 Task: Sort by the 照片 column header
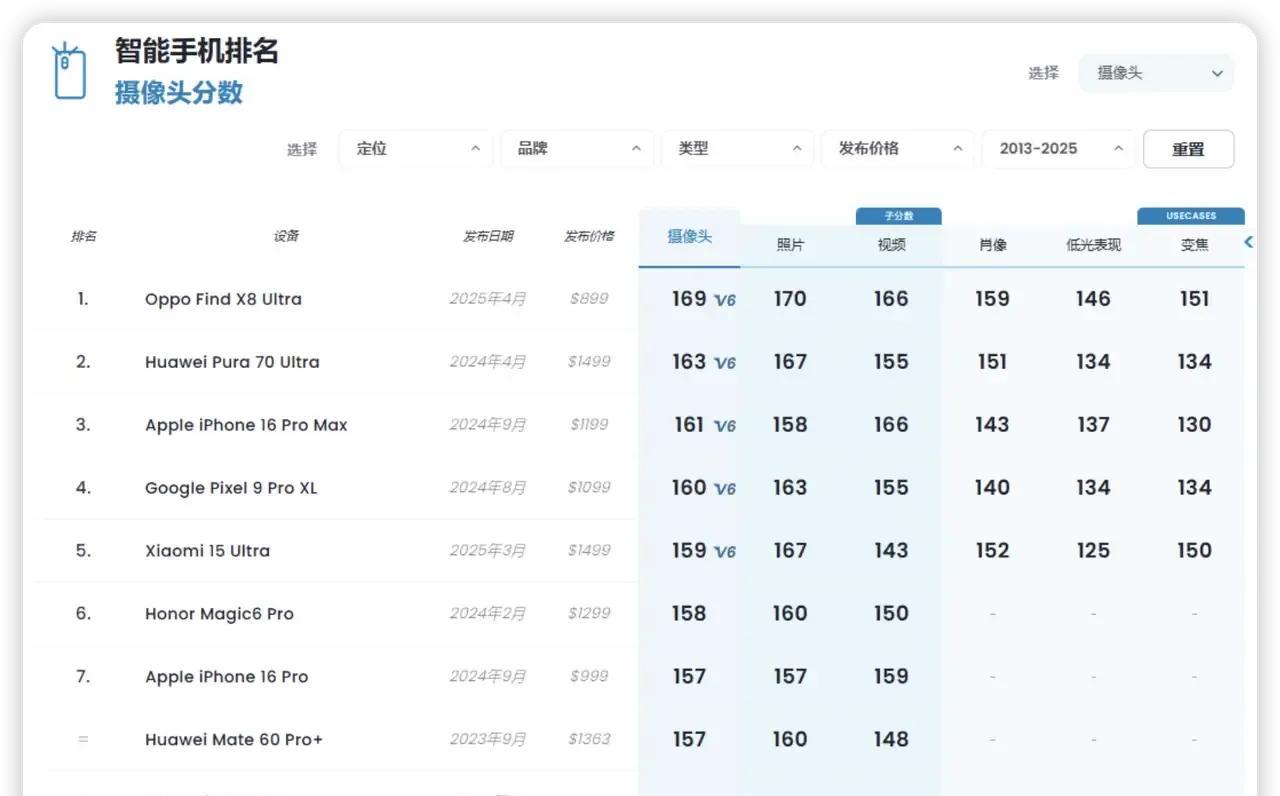pyautogui.click(x=790, y=245)
